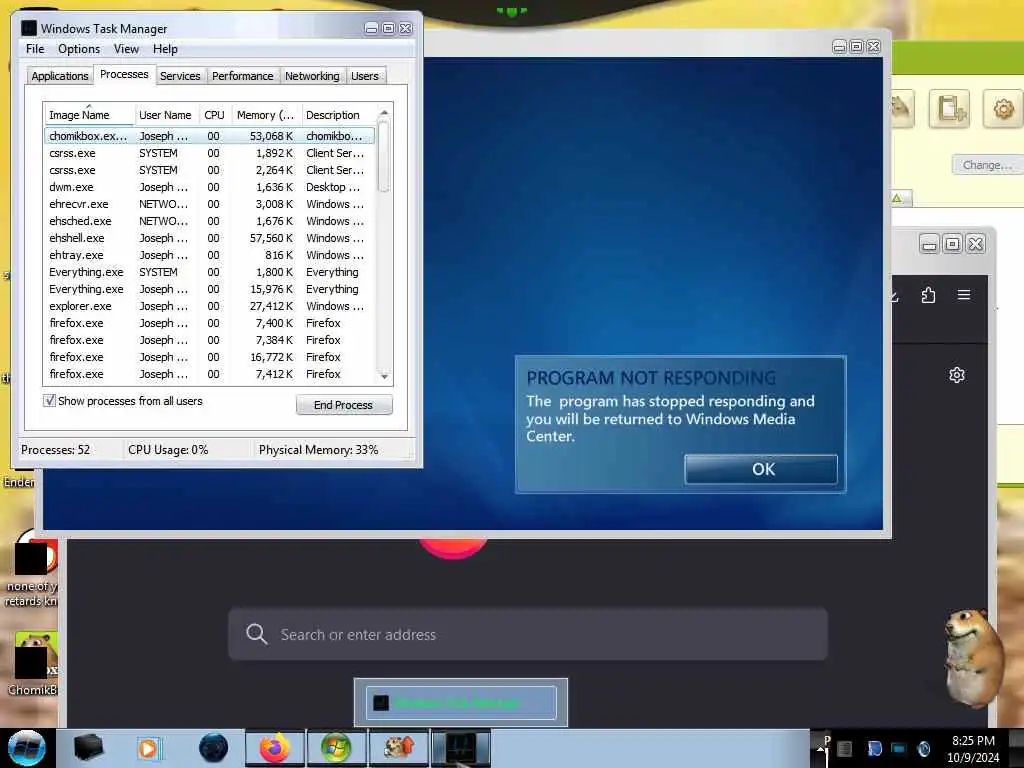This screenshot has height=768, width=1024.
Task: Switch to the Networking tab
Action: [312, 76]
